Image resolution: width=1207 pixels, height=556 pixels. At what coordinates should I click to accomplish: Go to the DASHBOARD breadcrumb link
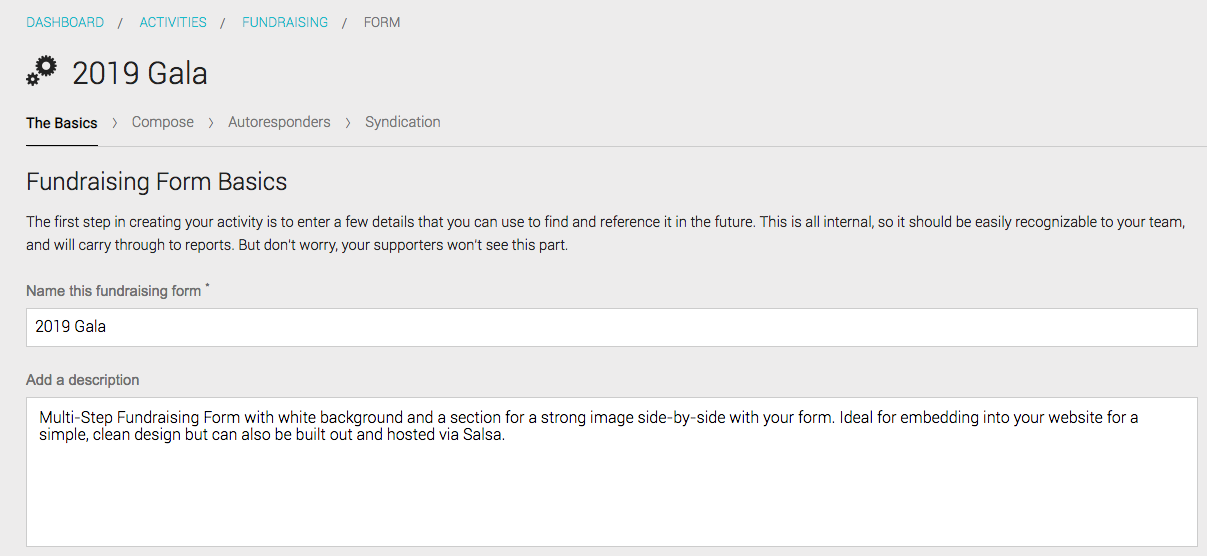[65, 22]
